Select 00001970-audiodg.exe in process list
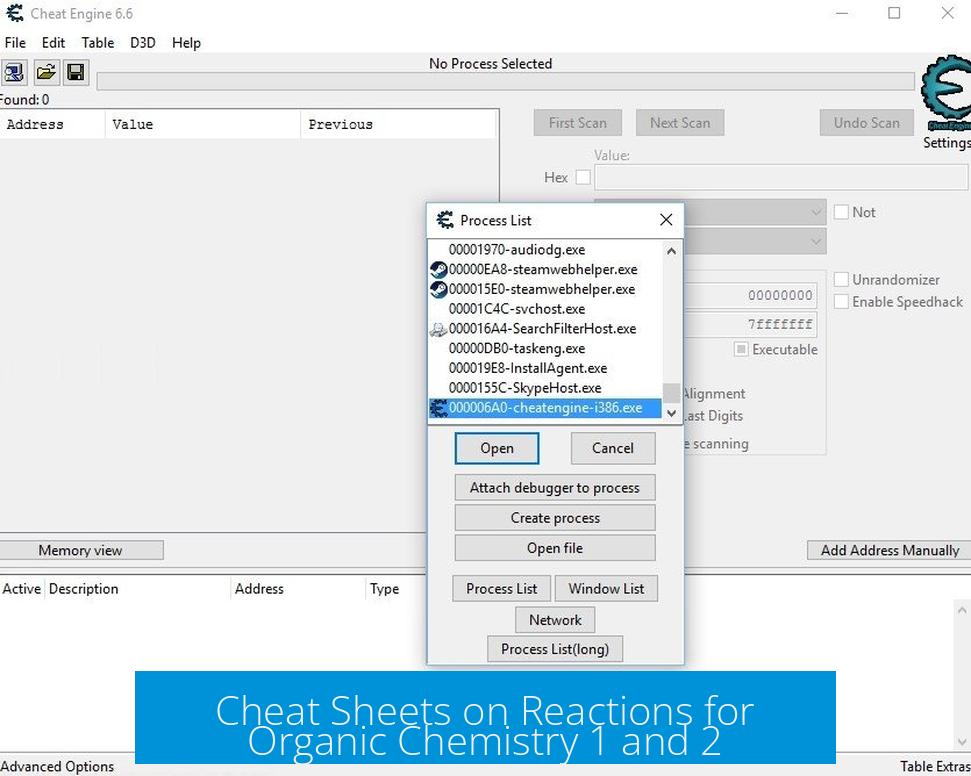This screenshot has width=971, height=776. click(x=545, y=250)
